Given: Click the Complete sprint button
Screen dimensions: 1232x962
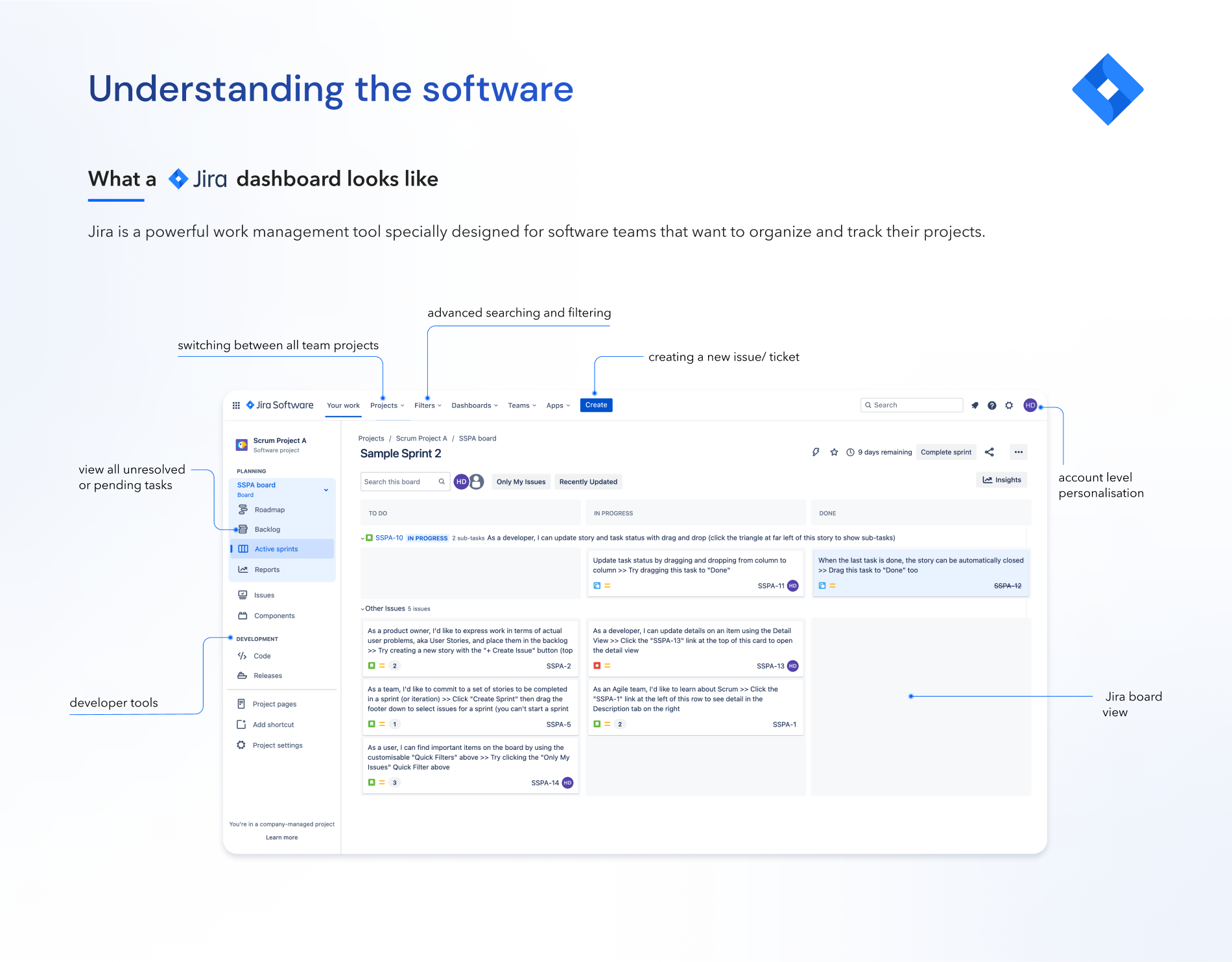Looking at the screenshot, I should 946,452.
